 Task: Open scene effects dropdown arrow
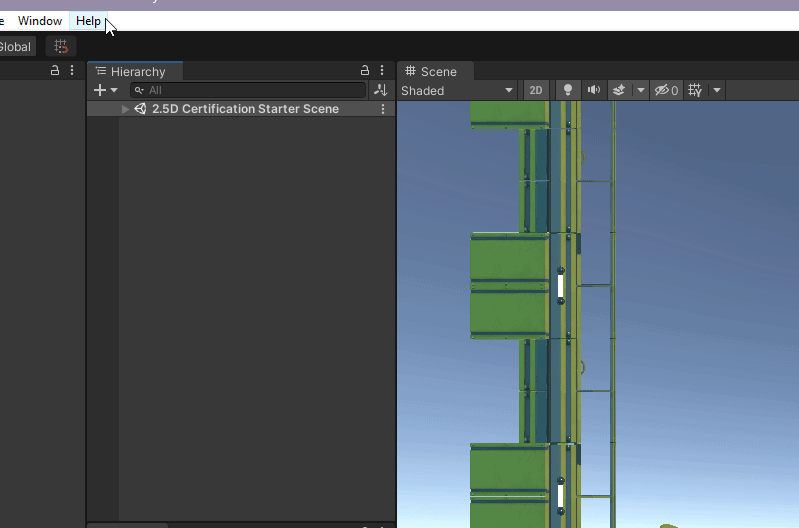[x=641, y=90]
